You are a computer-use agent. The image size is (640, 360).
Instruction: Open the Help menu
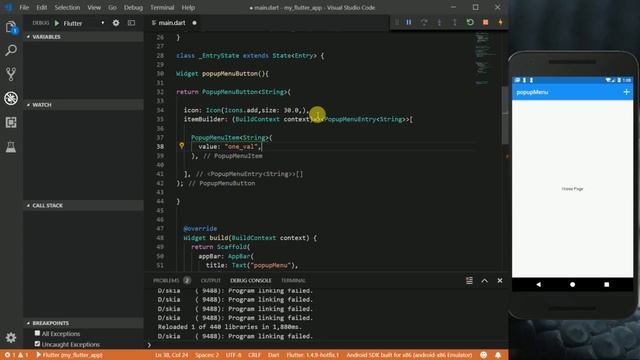point(188,7)
